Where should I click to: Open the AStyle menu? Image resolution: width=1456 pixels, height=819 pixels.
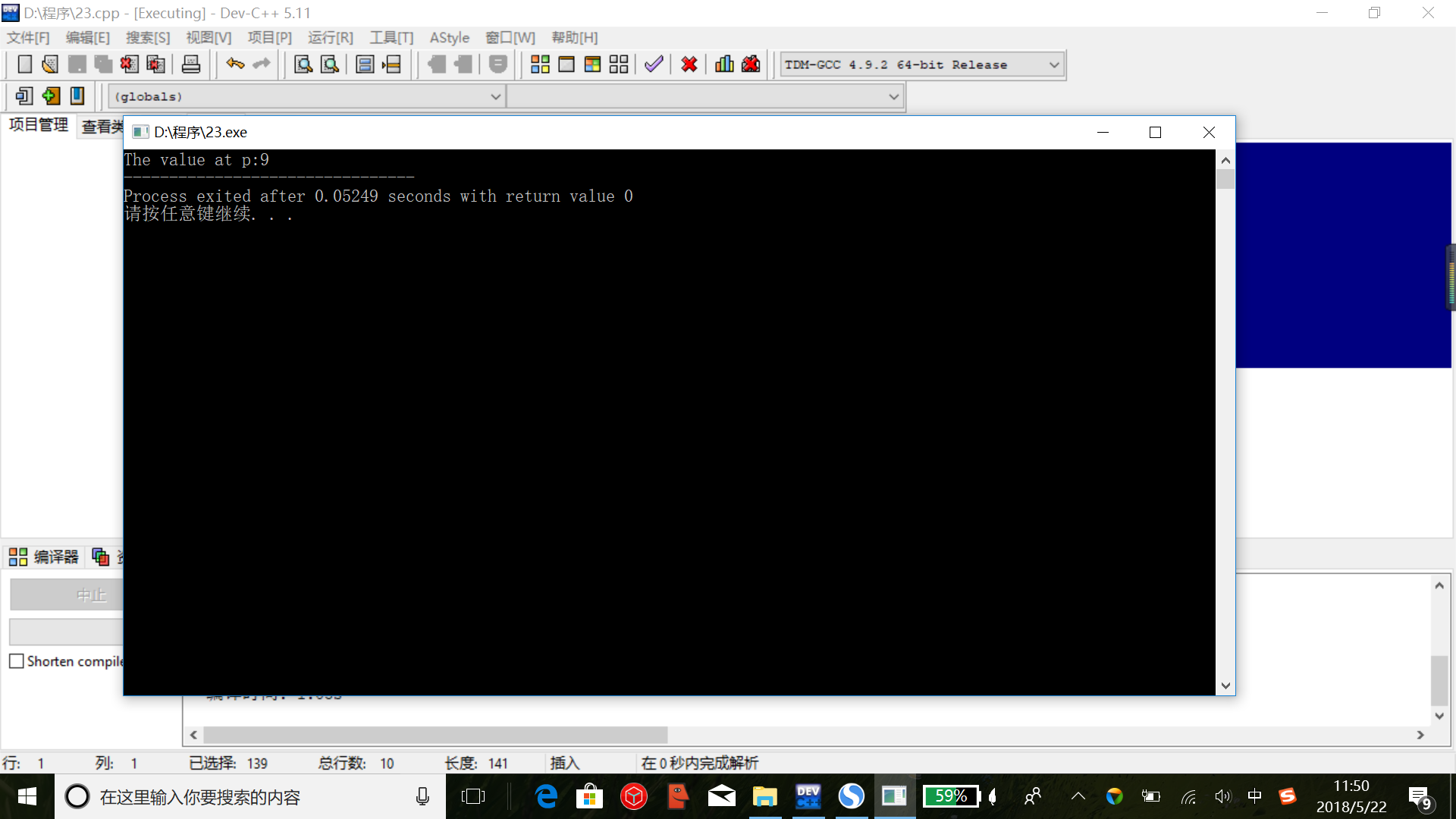point(449,38)
